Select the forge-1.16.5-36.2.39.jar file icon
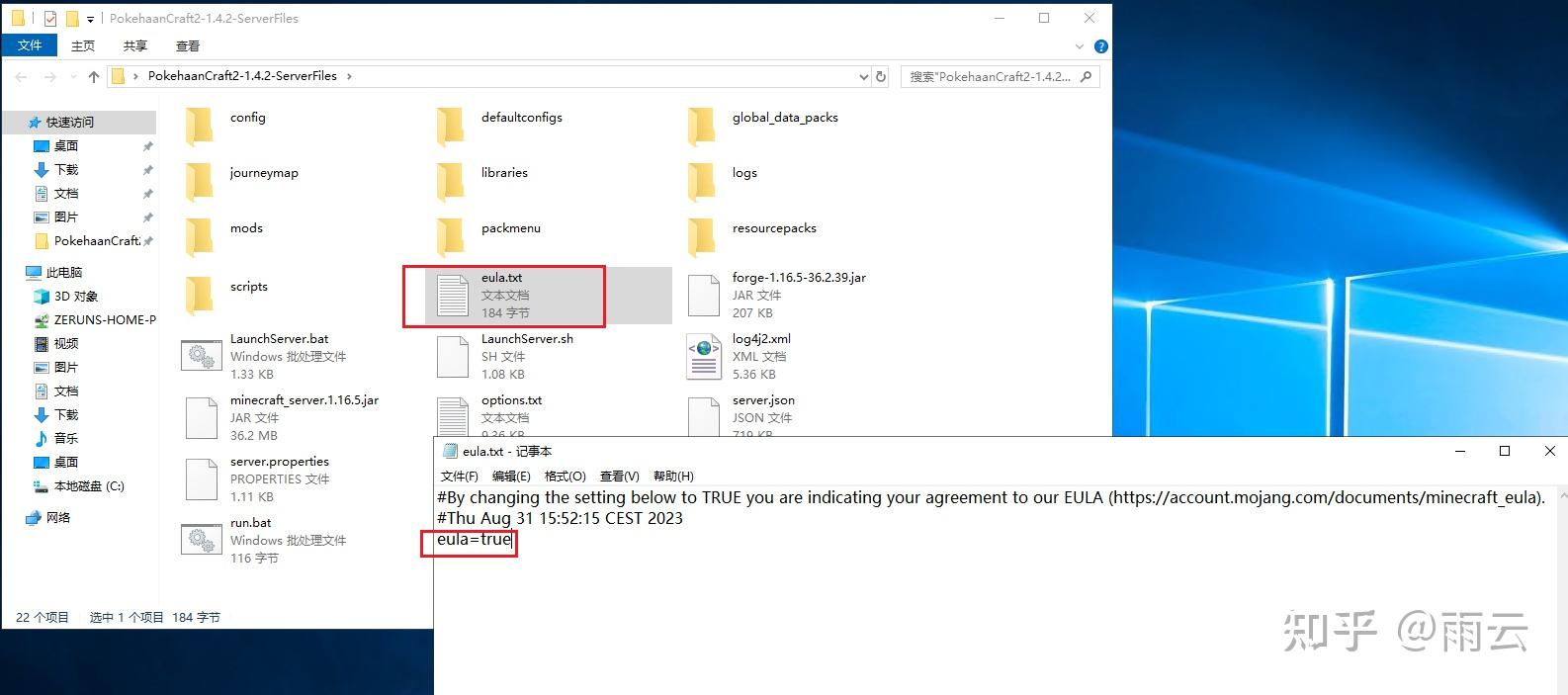 (x=704, y=296)
